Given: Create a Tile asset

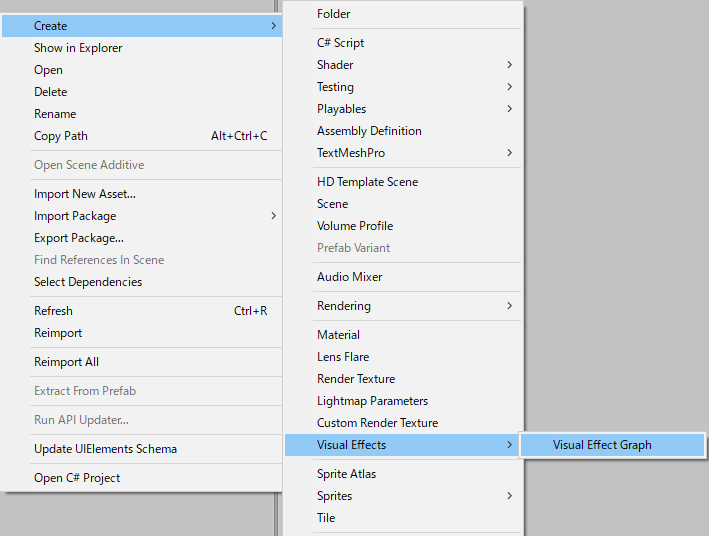Looking at the screenshot, I should coord(403,518).
